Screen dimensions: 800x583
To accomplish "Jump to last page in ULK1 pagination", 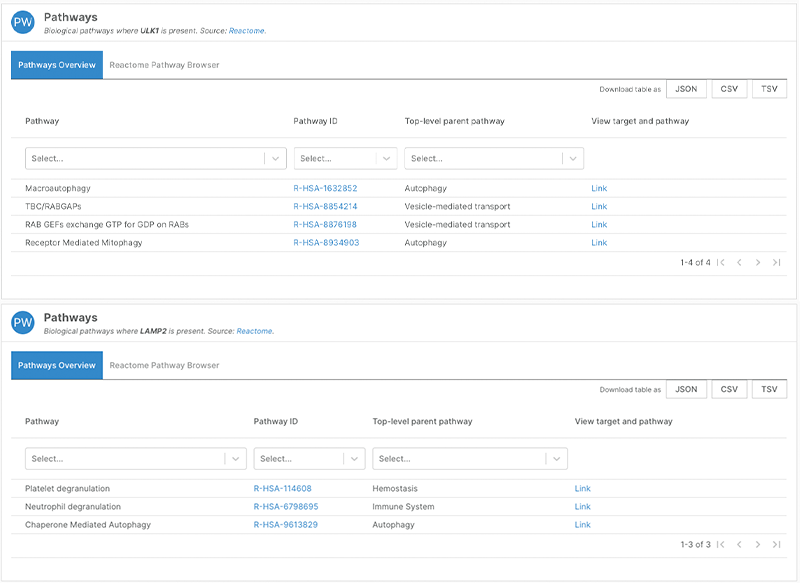I will (778, 263).
